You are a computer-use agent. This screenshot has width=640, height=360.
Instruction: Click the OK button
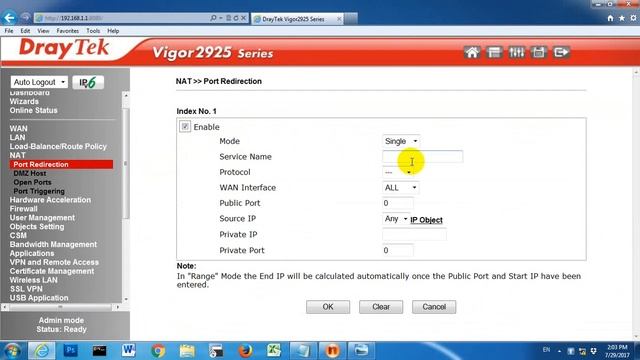click(328, 307)
